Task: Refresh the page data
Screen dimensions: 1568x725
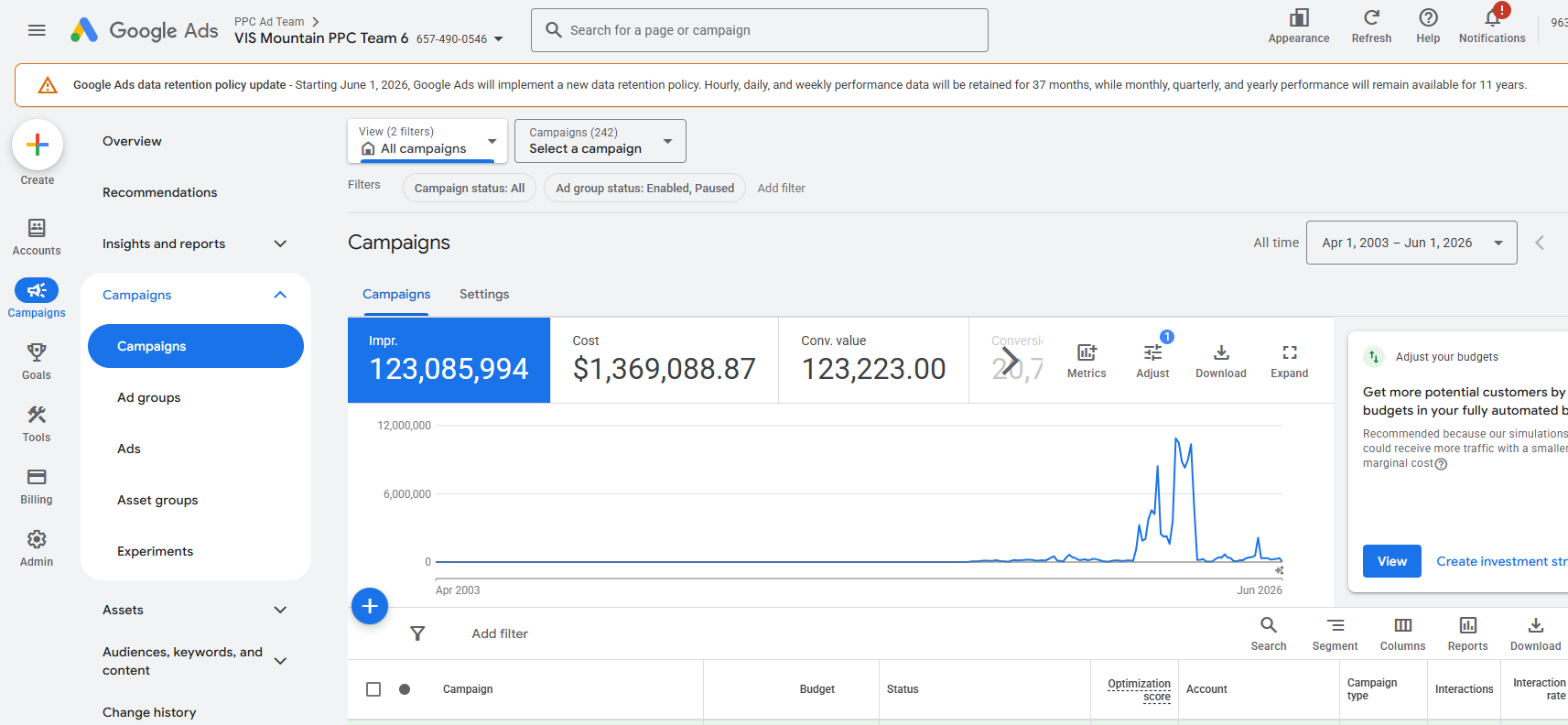Action: (1371, 27)
